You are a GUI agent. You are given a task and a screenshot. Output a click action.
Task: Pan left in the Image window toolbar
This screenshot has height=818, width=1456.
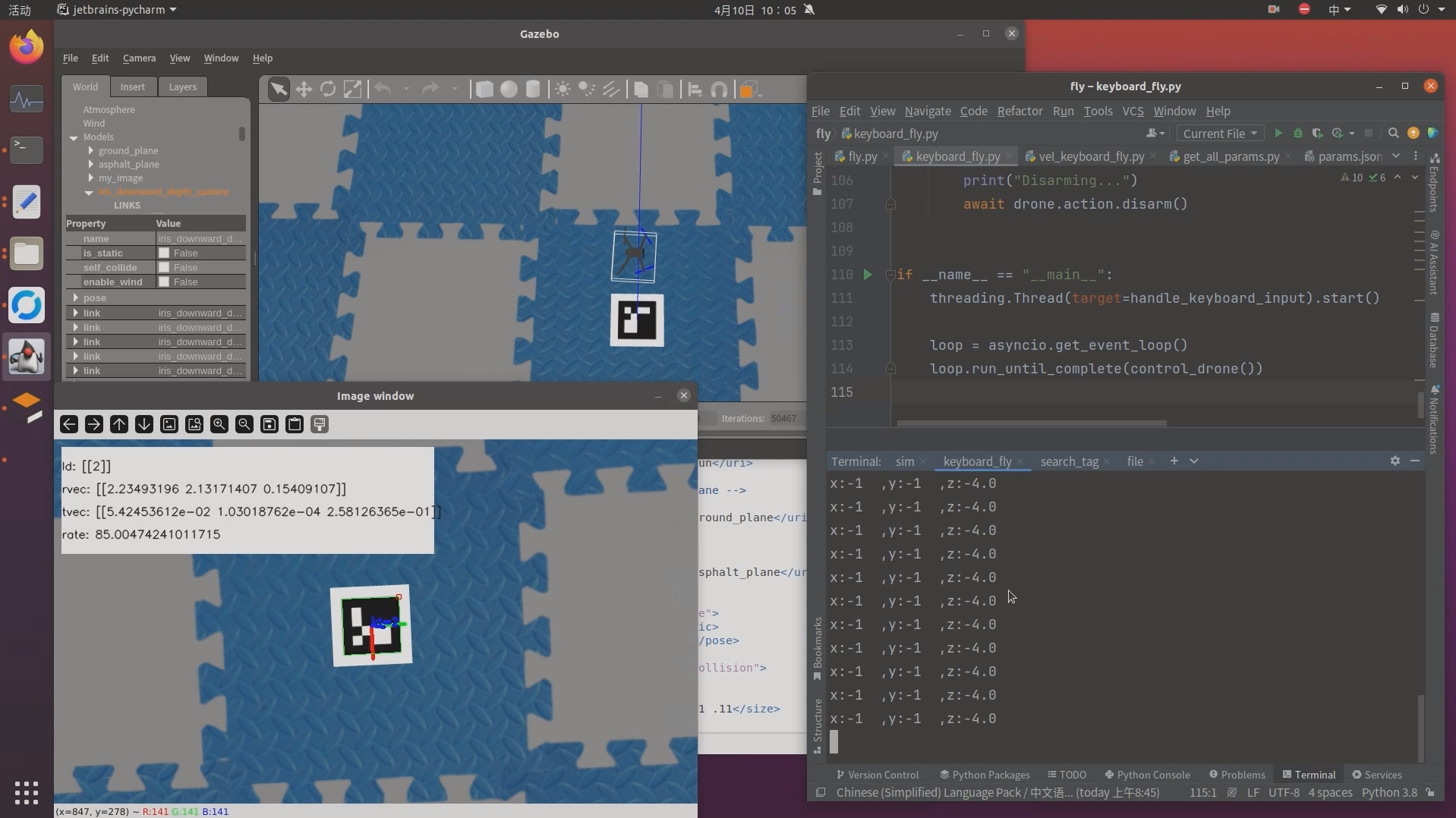coord(69,424)
